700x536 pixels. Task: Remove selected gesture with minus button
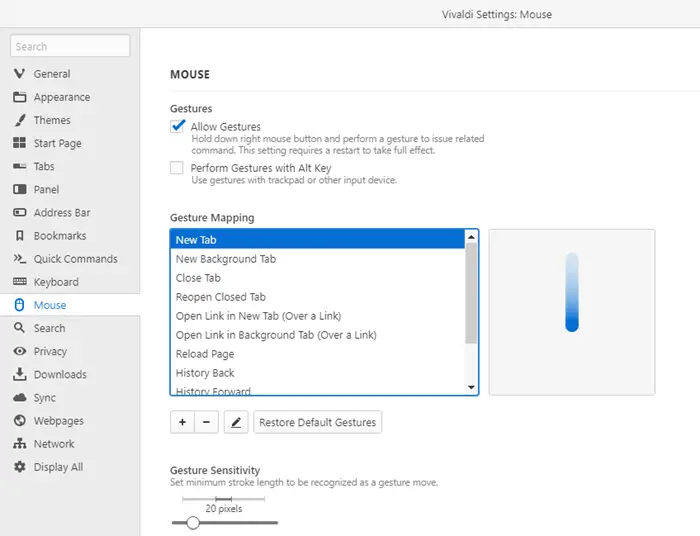(x=206, y=422)
